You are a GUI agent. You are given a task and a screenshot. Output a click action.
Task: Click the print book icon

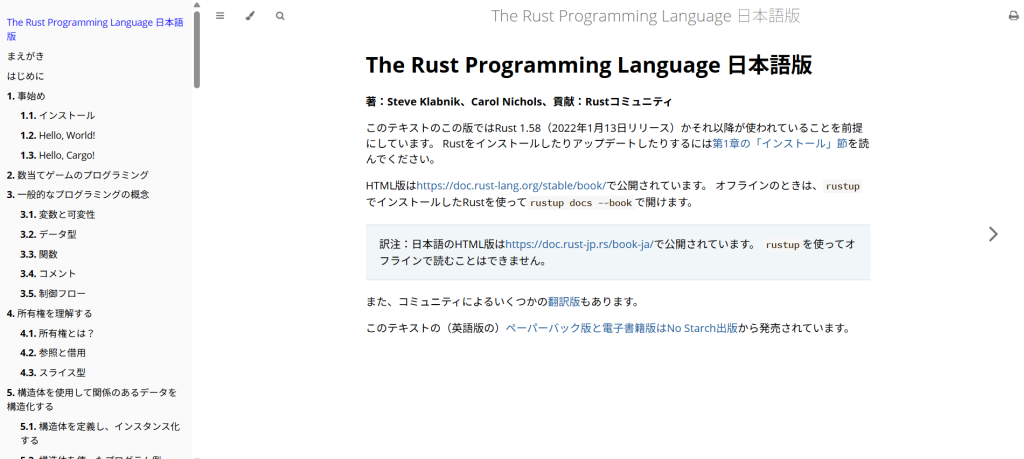1013,16
